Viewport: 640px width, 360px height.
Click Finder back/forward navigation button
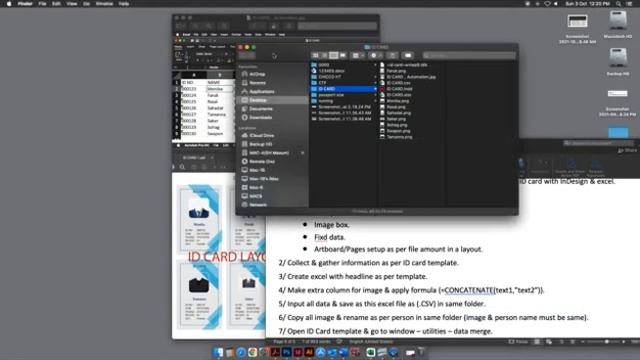tap(247, 56)
